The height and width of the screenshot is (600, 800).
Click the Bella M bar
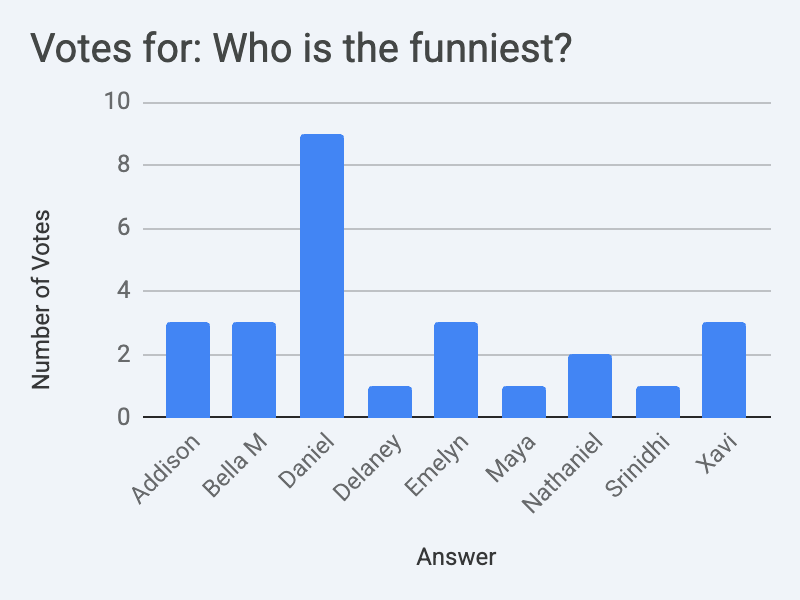click(254, 370)
